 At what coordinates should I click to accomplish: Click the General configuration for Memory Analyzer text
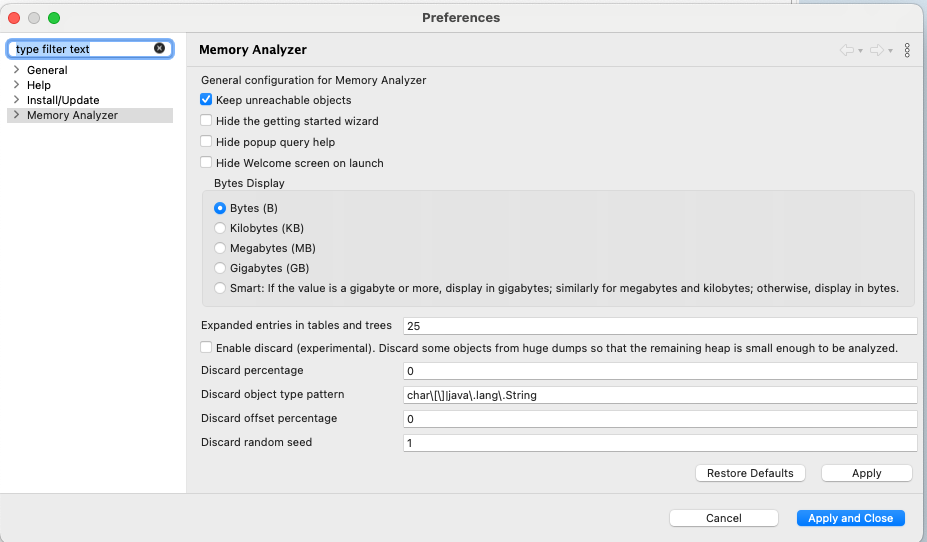(313, 80)
